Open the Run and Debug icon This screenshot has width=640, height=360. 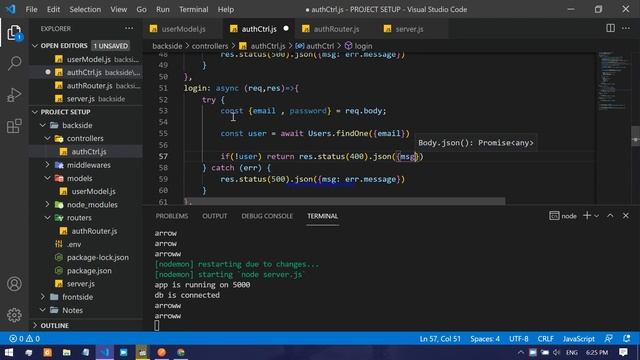(14, 95)
